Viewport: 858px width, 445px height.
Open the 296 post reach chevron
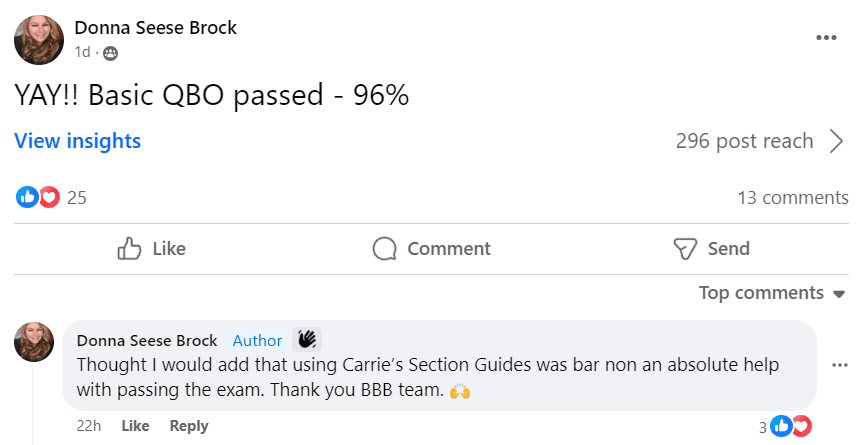(837, 141)
